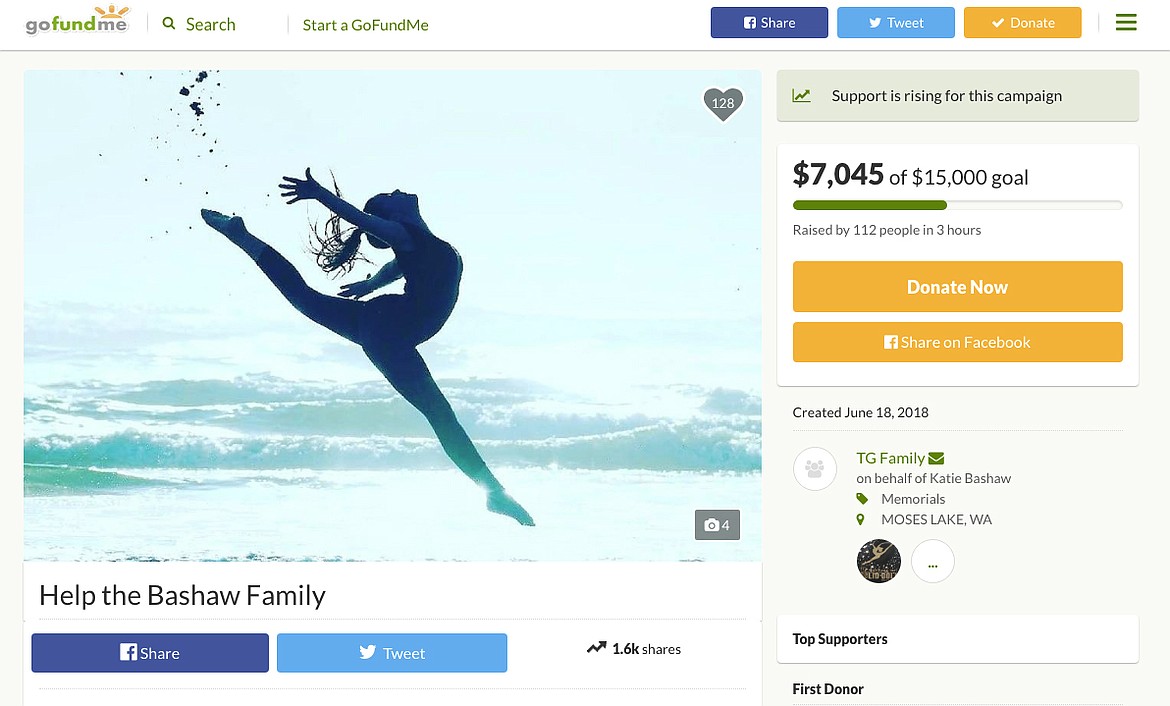Click the header Tweet button
1170x706 pixels.
tap(895, 23)
